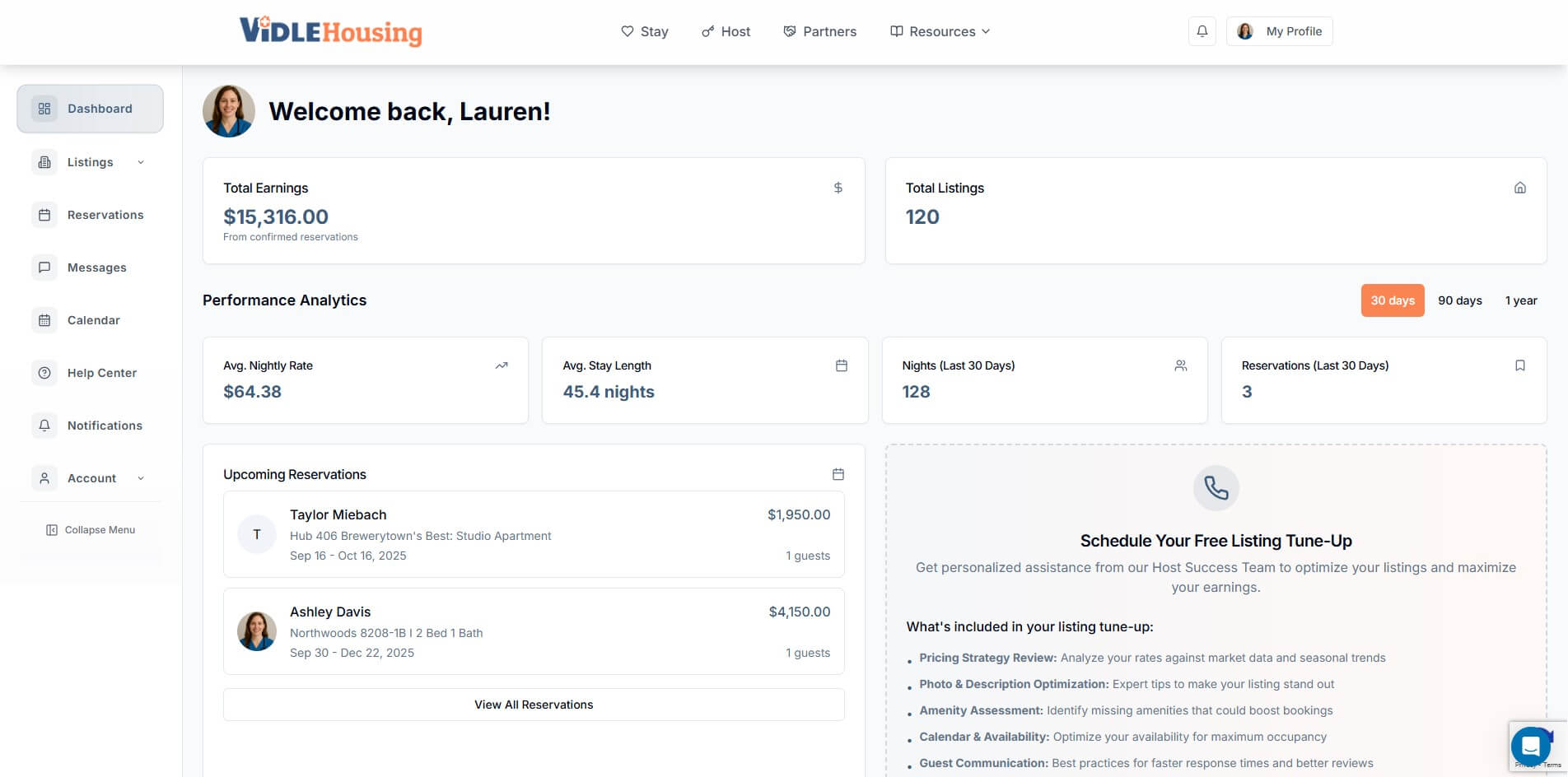
Task: Click the Reservations icon in sidebar
Action: point(44,215)
